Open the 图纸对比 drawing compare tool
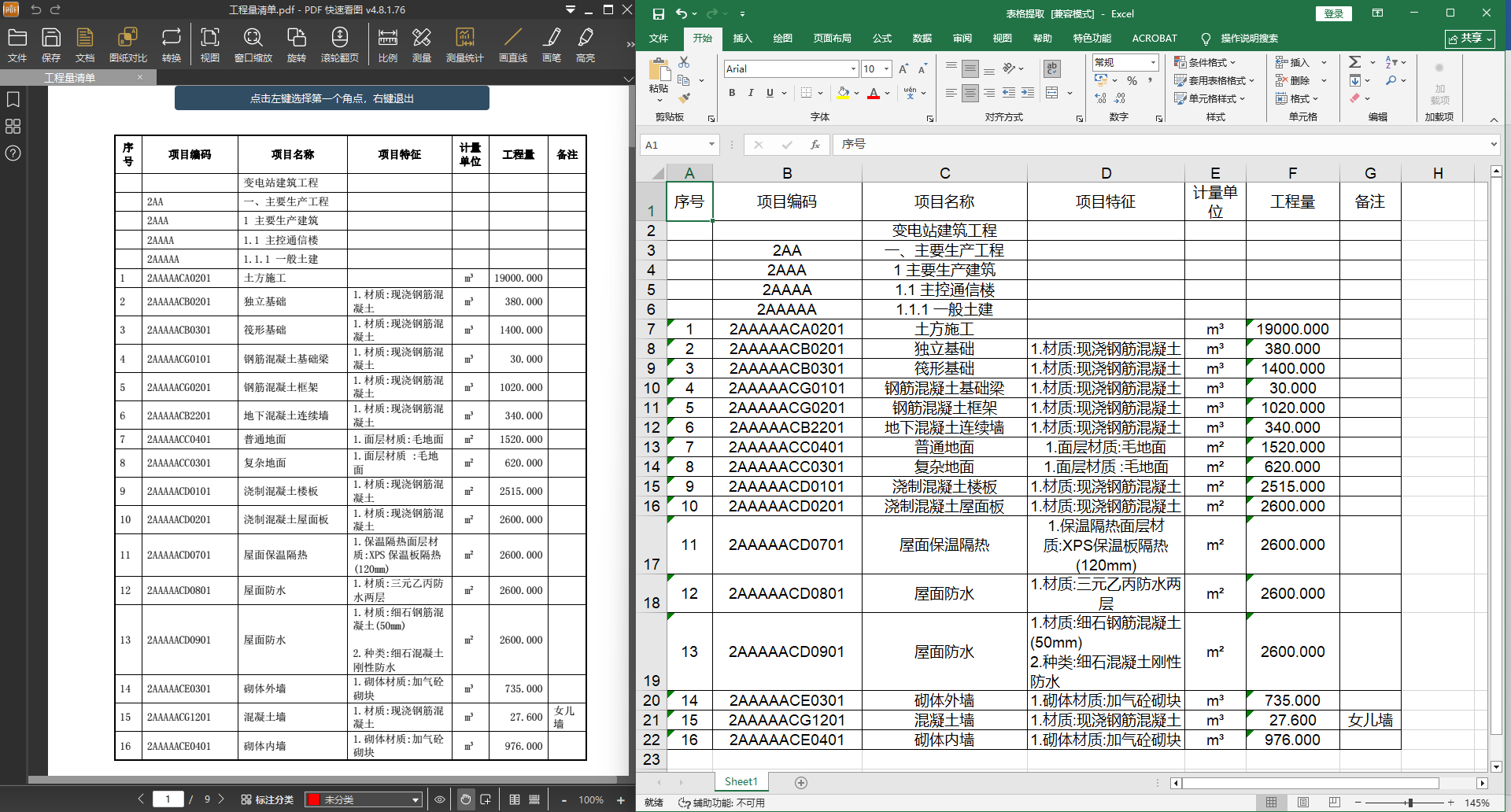This screenshot has width=1511, height=812. coord(127,45)
